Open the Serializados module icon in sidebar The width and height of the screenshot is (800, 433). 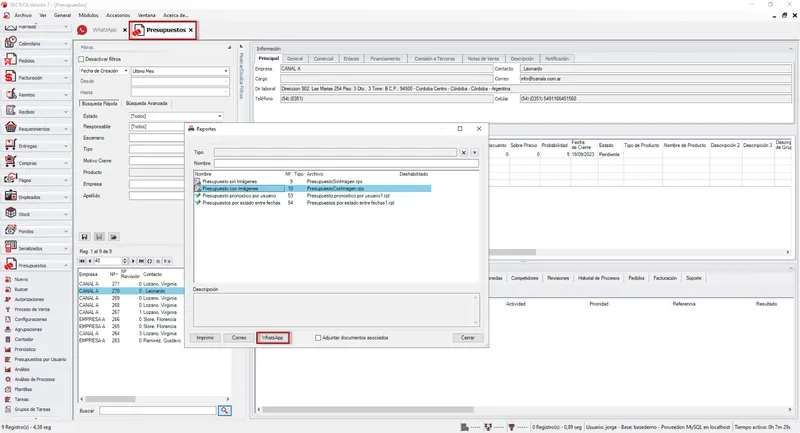(x=10, y=248)
